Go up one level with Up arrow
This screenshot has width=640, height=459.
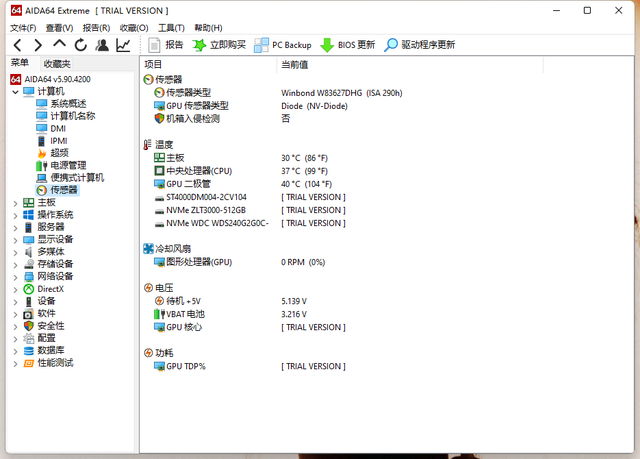click(59, 44)
